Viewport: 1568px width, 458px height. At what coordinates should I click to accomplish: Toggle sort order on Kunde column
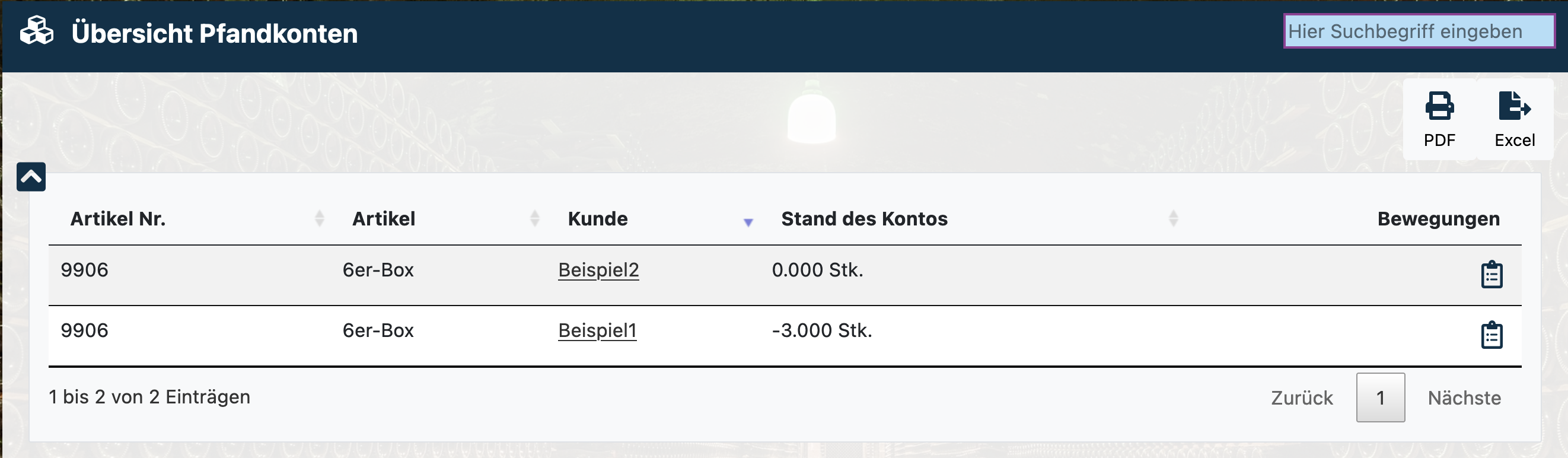pyautogui.click(x=598, y=219)
